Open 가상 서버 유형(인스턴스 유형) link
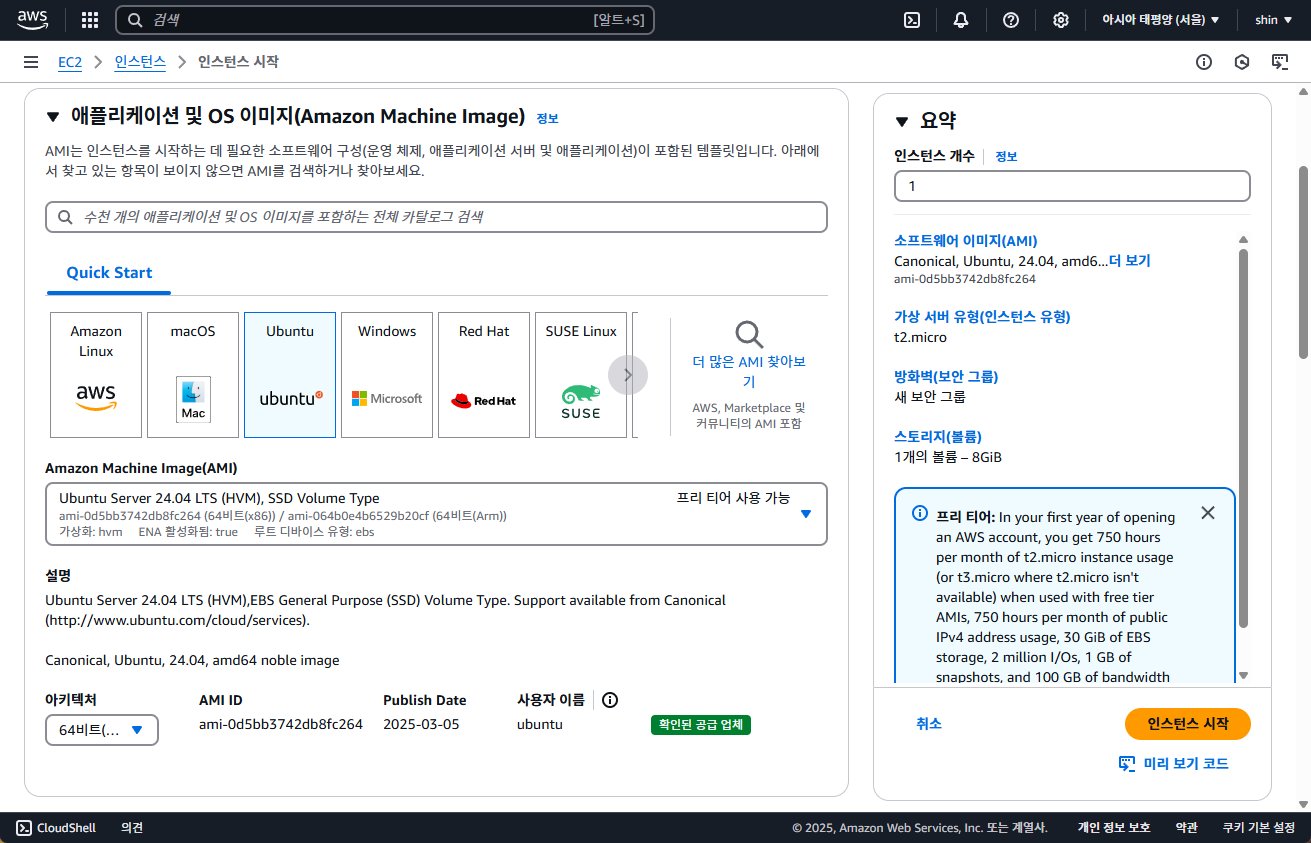Screen dimensions: 1311x843 click(x=982, y=317)
